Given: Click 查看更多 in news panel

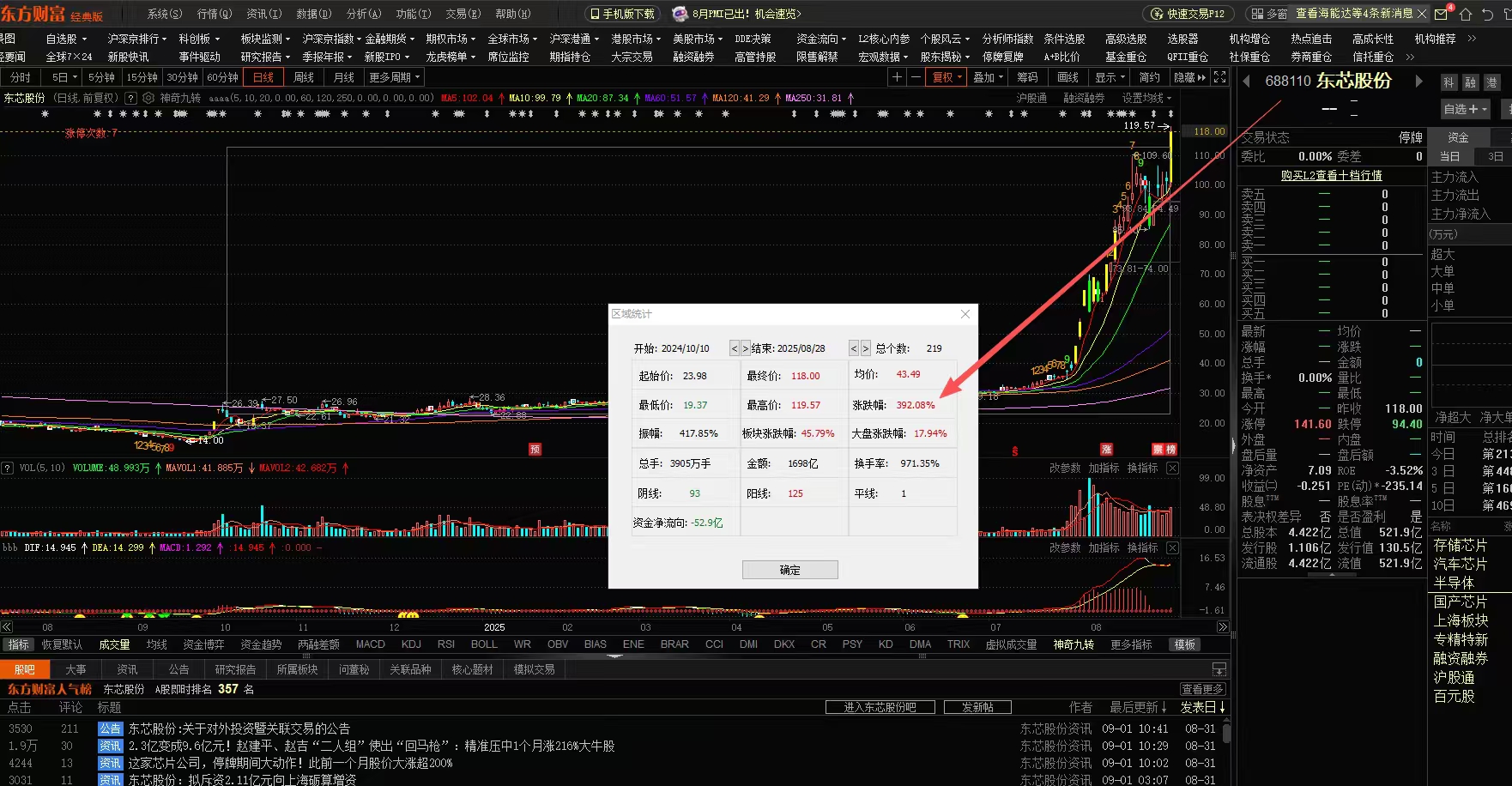Looking at the screenshot, I should (x=1202, y=689).
